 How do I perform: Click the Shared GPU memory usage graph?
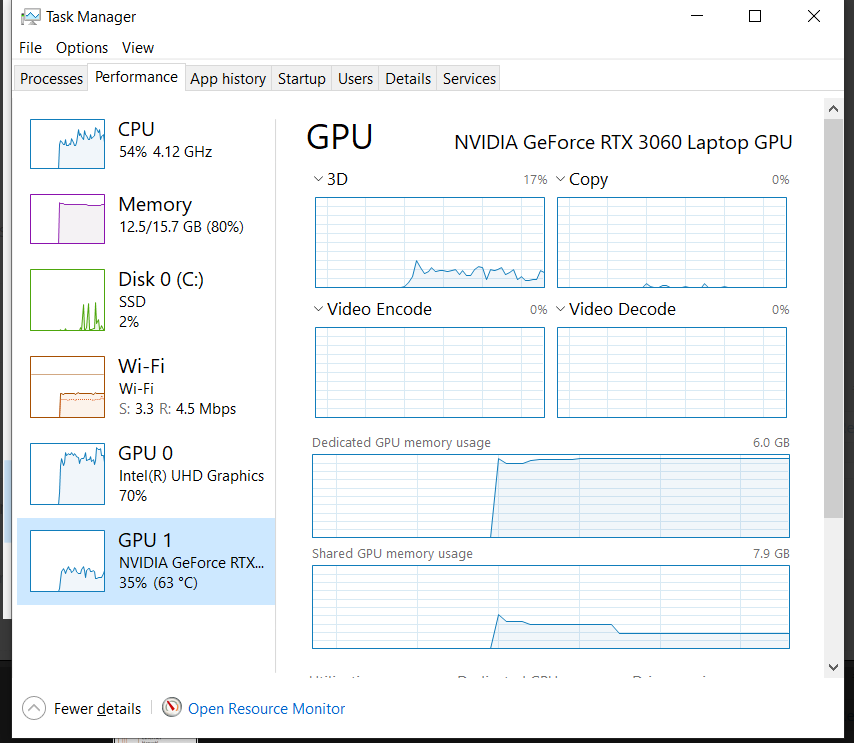[551, 607]
